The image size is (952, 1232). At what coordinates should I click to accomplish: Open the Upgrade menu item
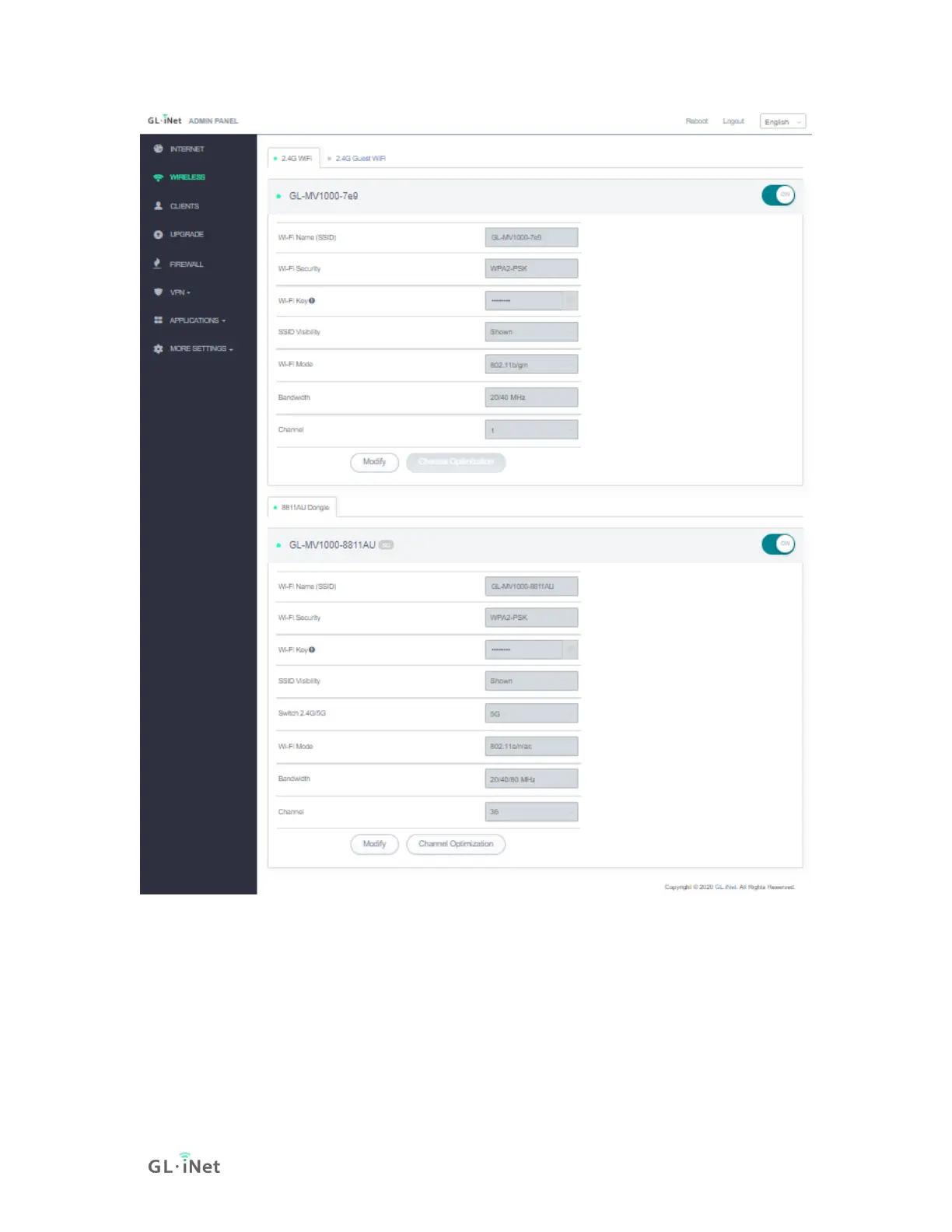point(187,234)
